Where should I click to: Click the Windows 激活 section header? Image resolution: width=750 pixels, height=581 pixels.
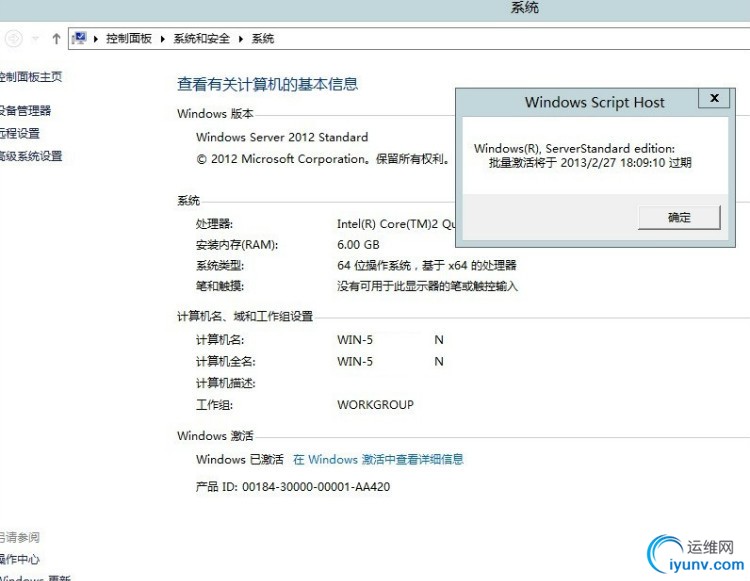click(x=215, y=436)
